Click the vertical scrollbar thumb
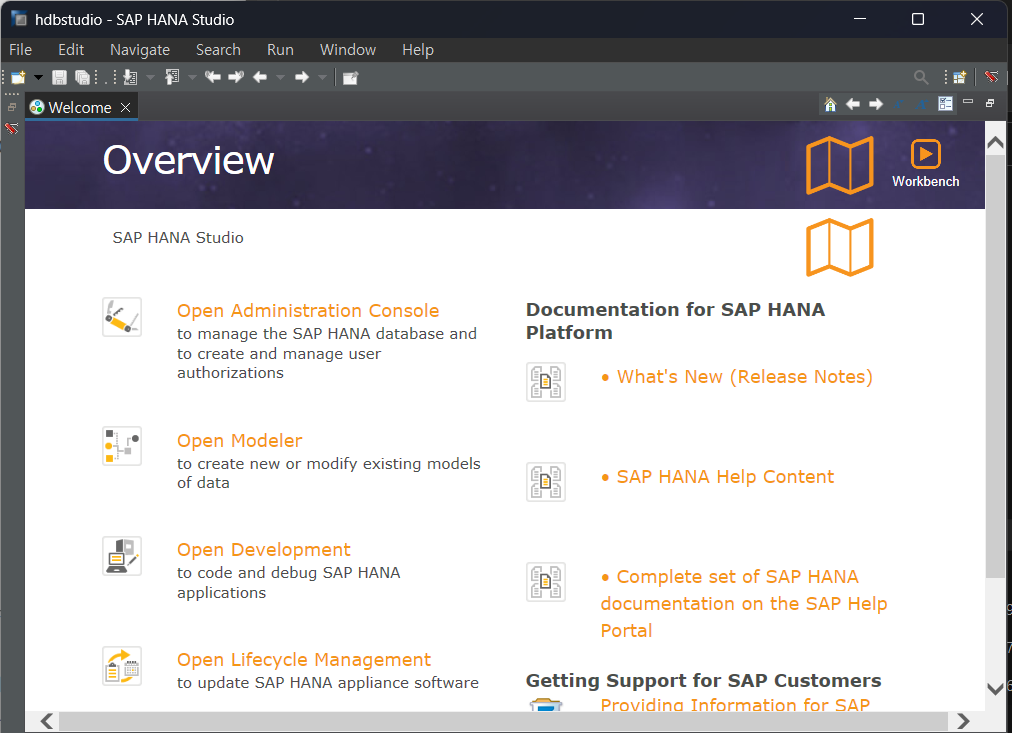 [995, 366]
